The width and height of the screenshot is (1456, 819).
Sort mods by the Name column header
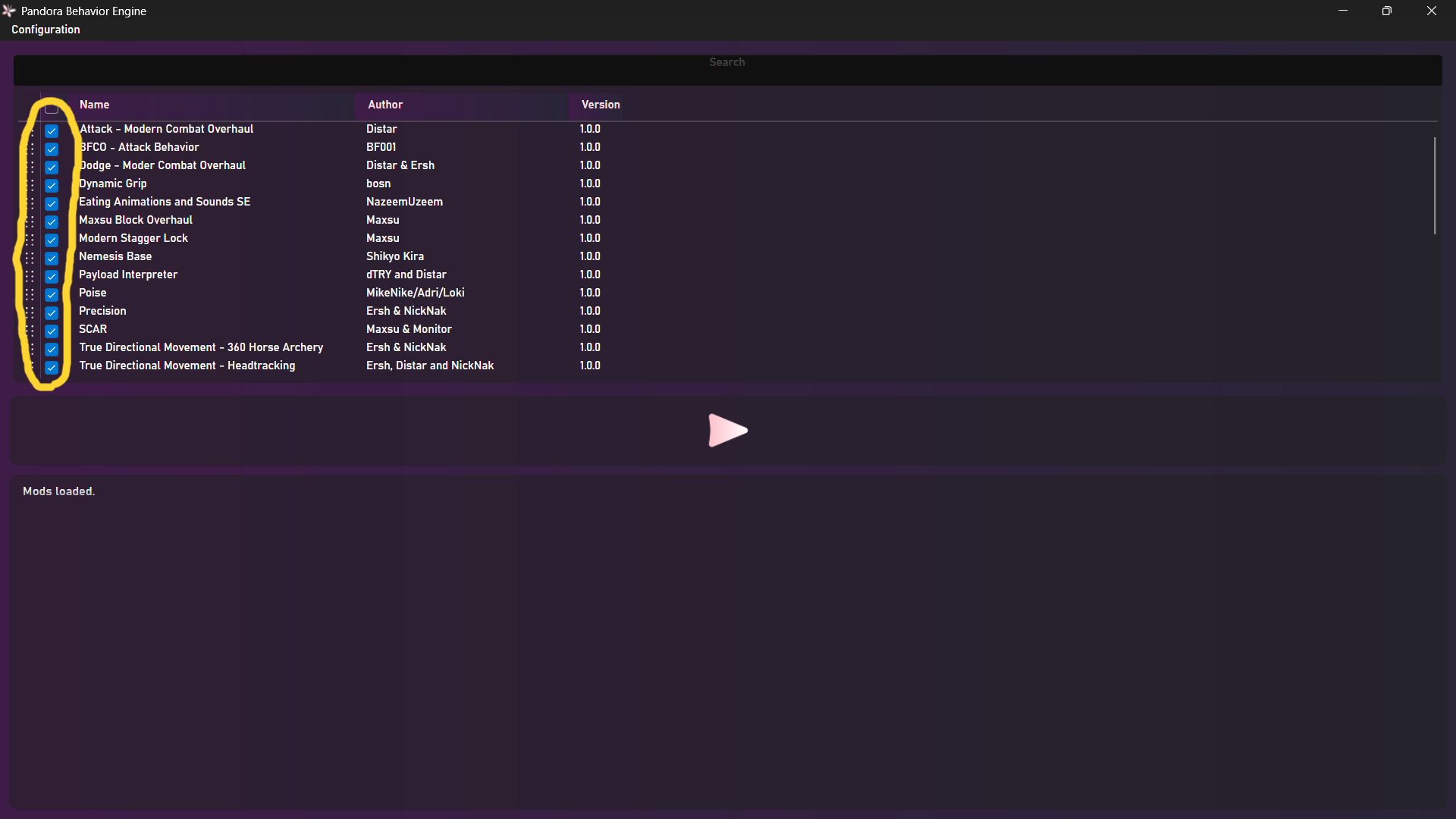94,105
